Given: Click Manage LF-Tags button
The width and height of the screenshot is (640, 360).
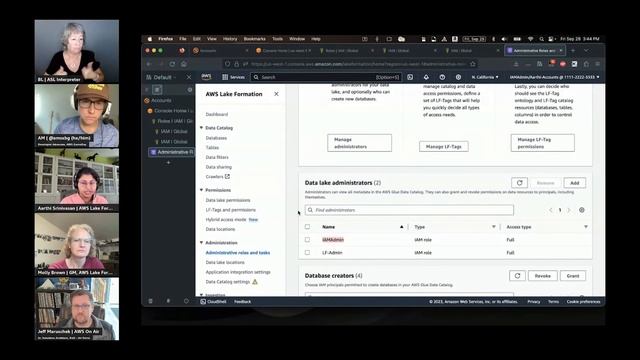Looking at the screenshot, I should [x=444, y=147].
